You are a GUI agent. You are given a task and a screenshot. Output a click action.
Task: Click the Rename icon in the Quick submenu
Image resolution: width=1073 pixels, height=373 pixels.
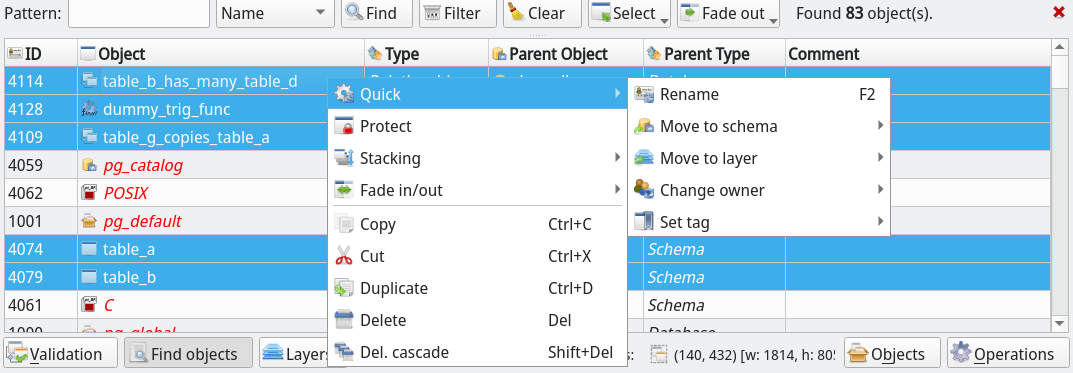(x=643, y=94)
